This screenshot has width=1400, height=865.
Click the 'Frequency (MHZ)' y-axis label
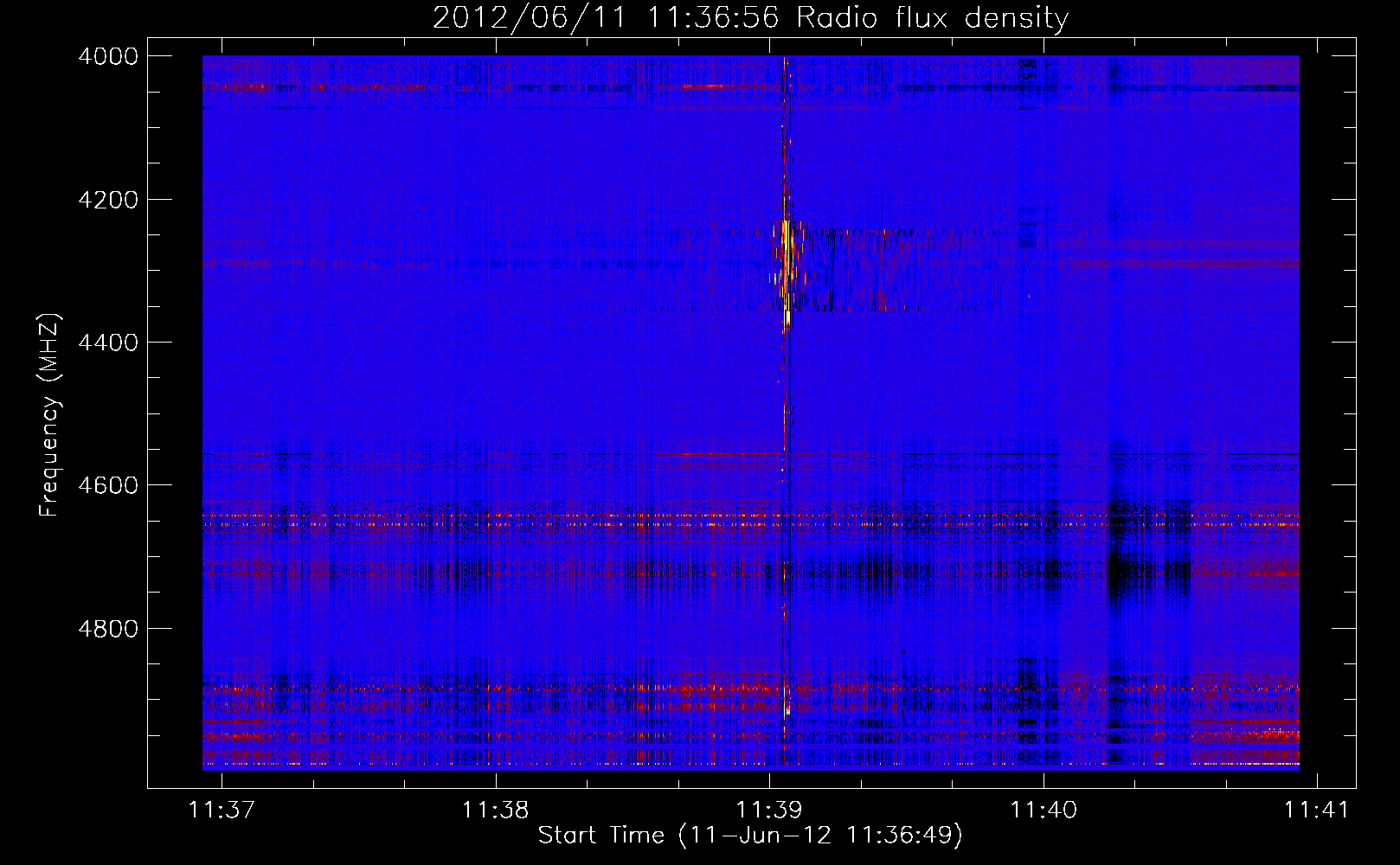(49, 414)
